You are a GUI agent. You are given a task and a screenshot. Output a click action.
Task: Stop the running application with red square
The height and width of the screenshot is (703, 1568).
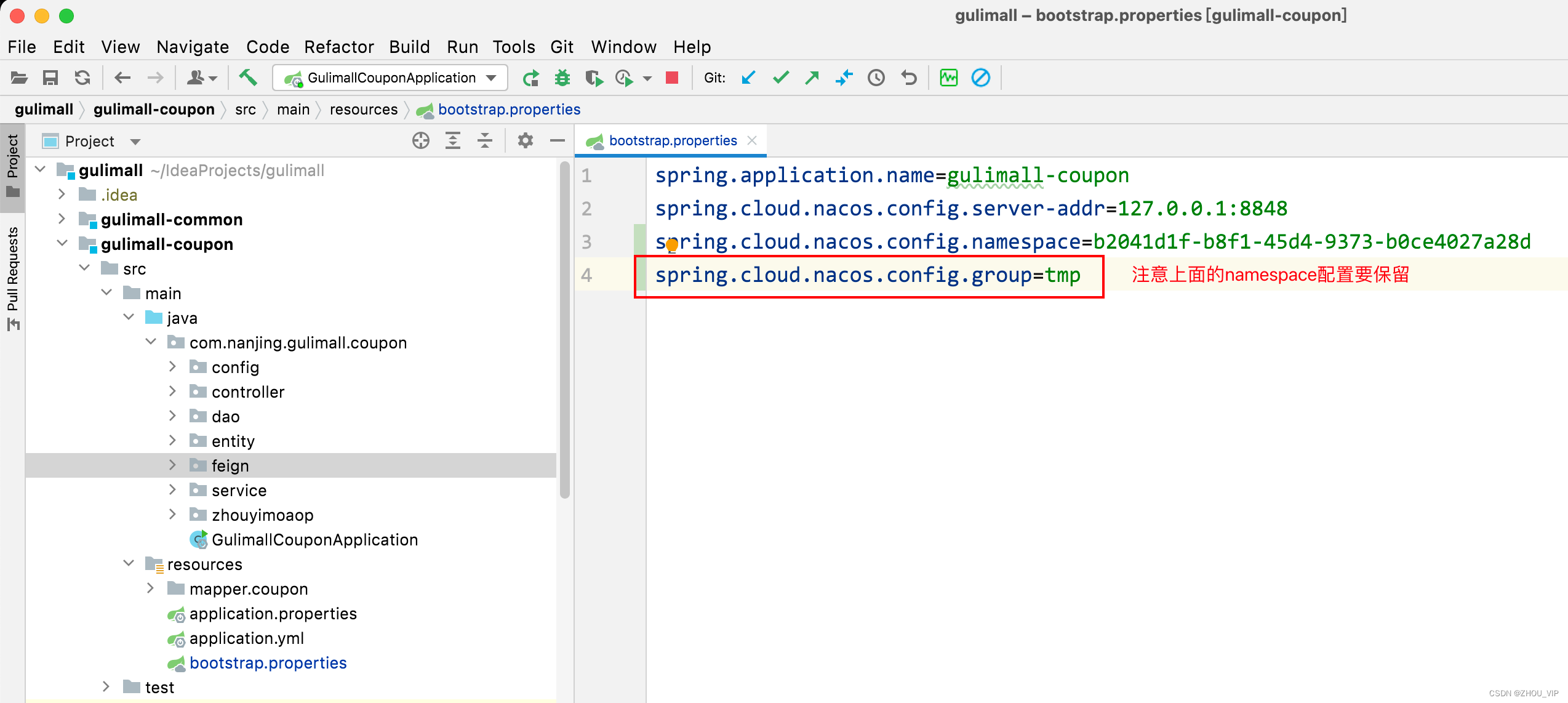[x=672, y=78]
